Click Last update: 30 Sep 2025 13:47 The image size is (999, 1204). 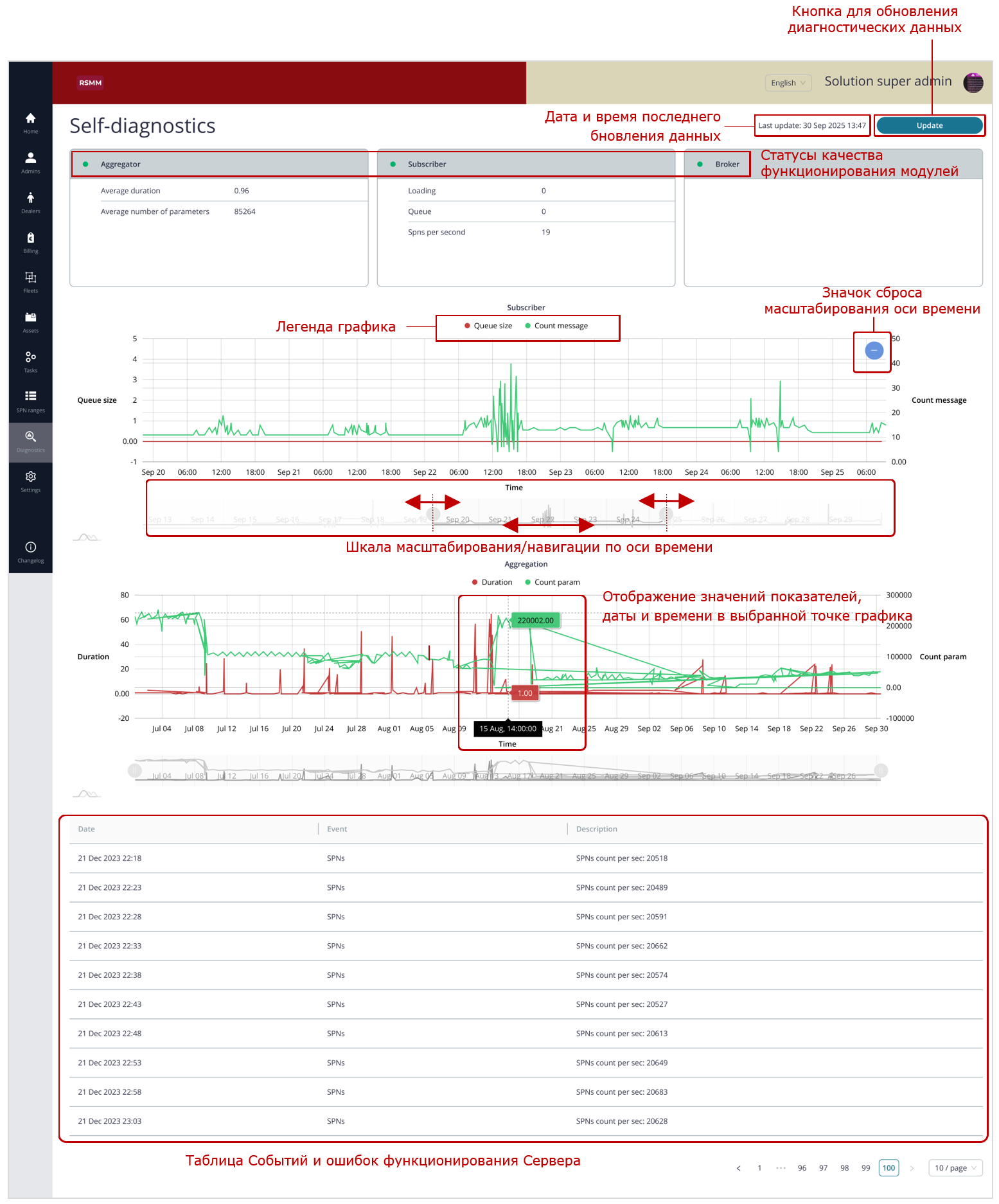tap(811, 125)
